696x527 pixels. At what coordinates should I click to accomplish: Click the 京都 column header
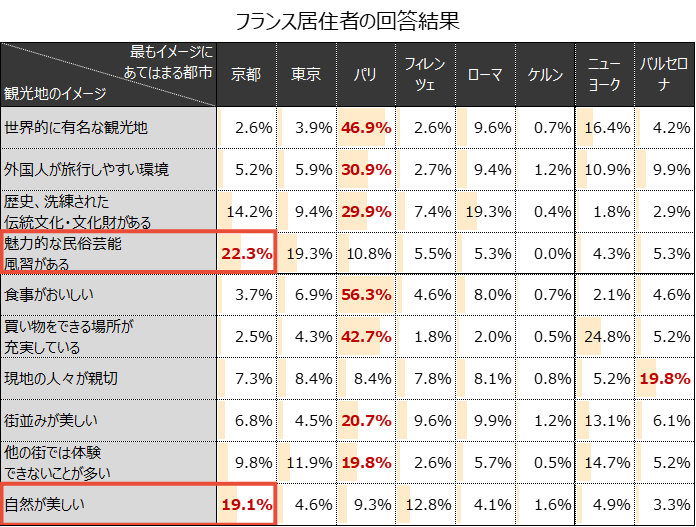coord(246,75)
